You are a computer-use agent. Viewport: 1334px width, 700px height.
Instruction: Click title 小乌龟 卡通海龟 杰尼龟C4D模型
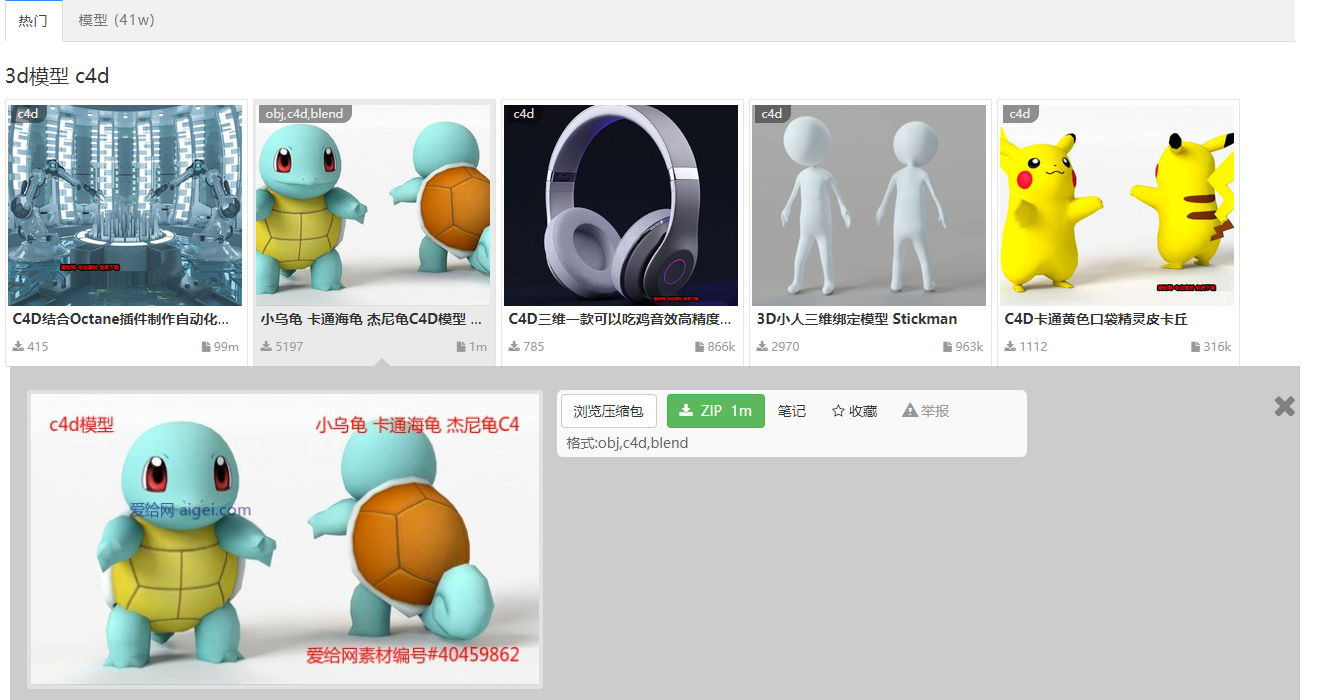[x=371, y=319]
